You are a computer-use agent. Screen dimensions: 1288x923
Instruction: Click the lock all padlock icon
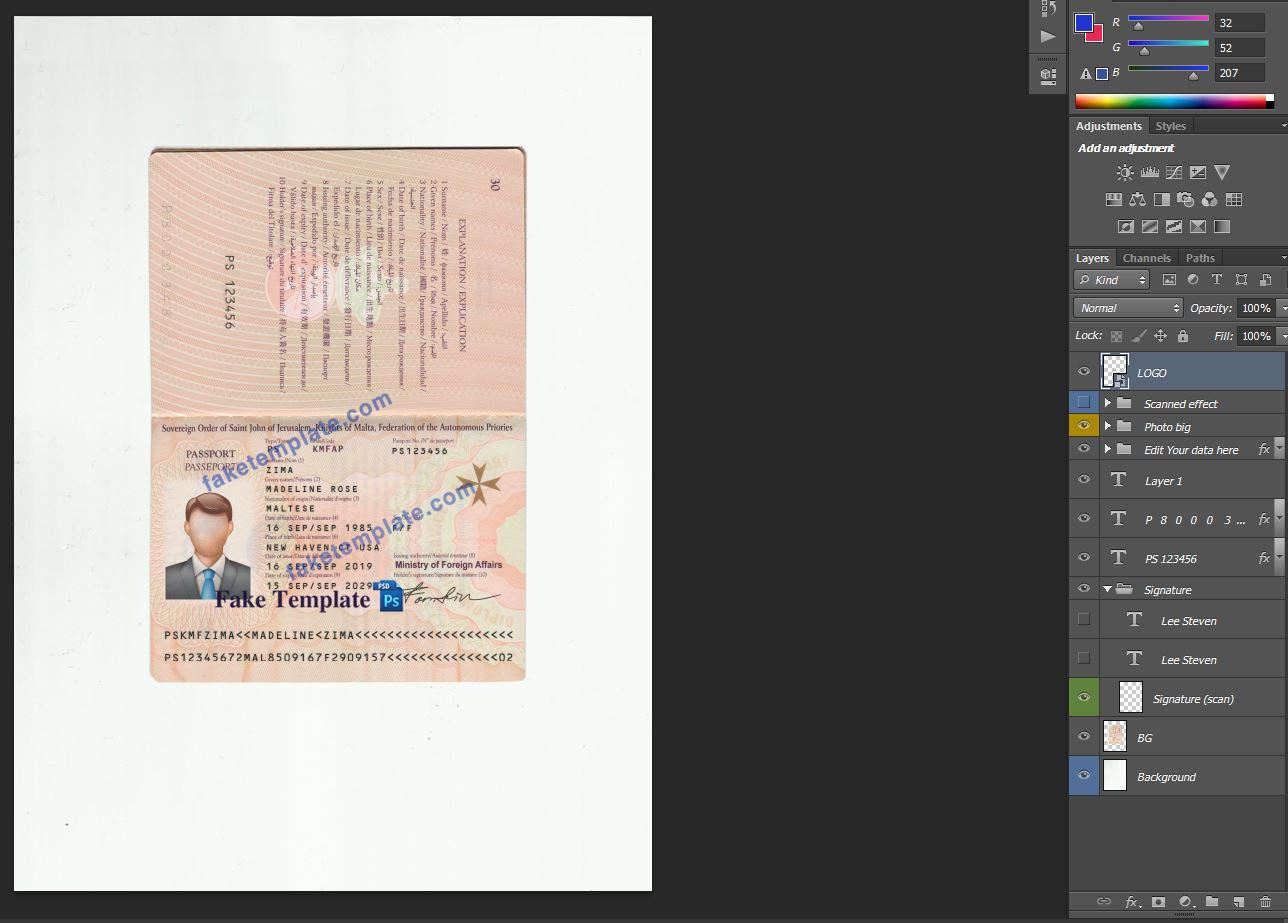tap(1183, 336)
